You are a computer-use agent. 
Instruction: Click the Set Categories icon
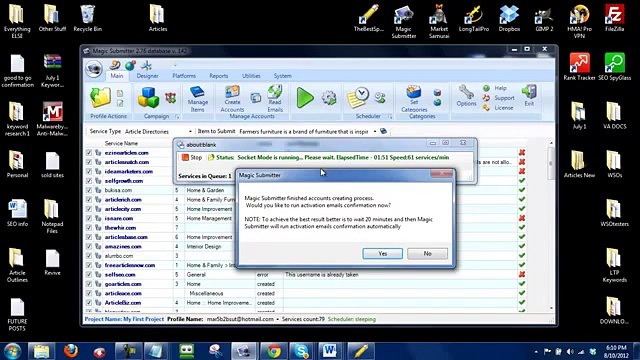414,99
